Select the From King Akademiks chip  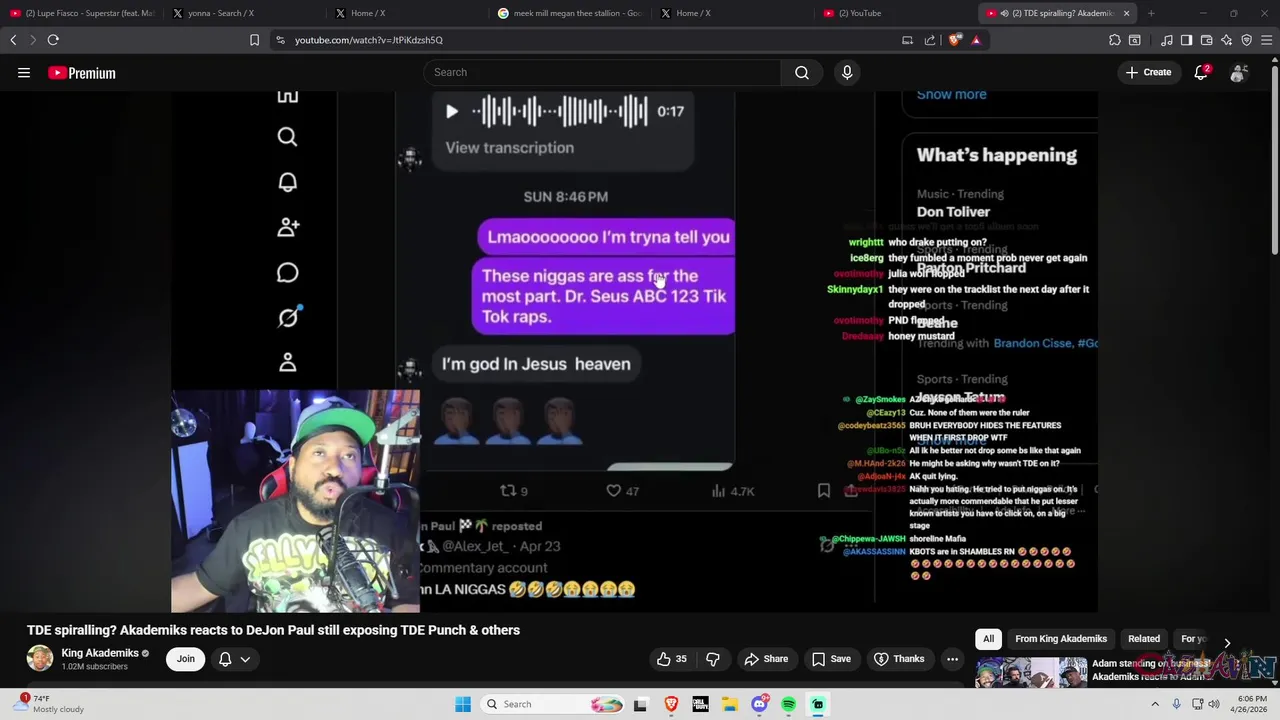click(x=1061, y=639)
